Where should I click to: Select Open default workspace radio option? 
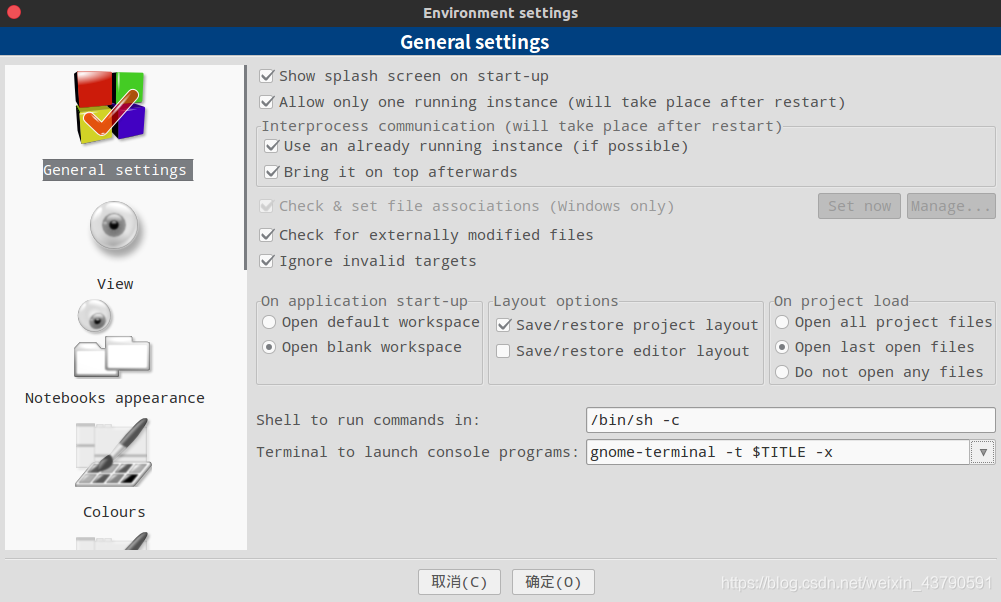[269, 322]
